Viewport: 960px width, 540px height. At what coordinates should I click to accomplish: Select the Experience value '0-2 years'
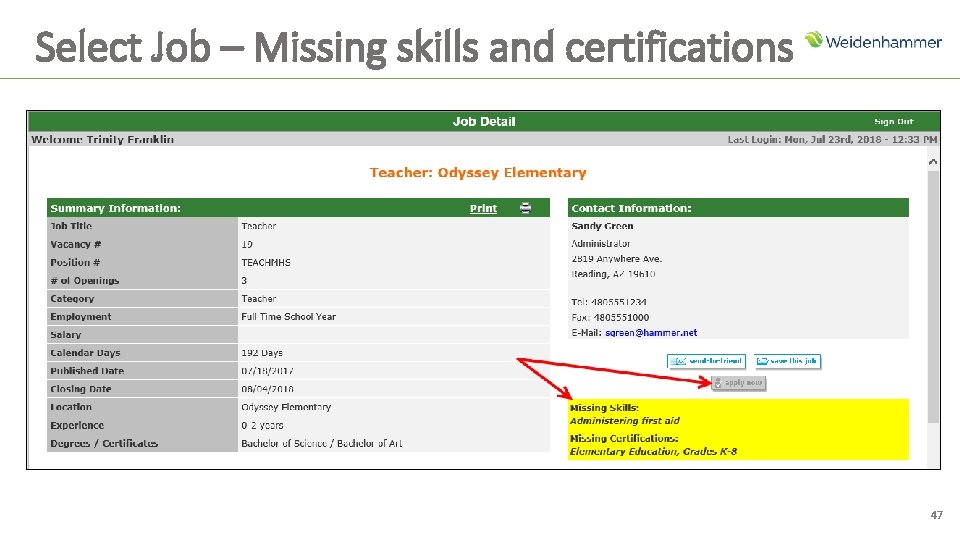click(262, 426)
